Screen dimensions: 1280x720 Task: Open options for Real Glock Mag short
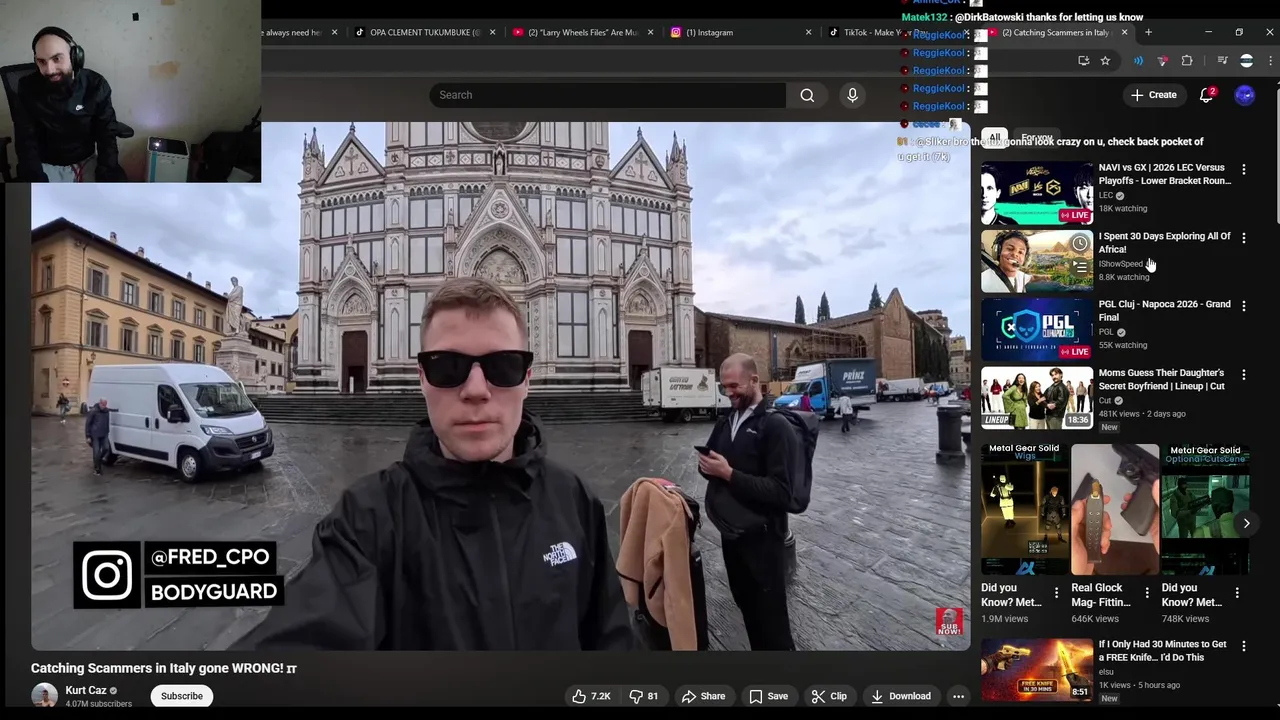tap(1147, 593)
